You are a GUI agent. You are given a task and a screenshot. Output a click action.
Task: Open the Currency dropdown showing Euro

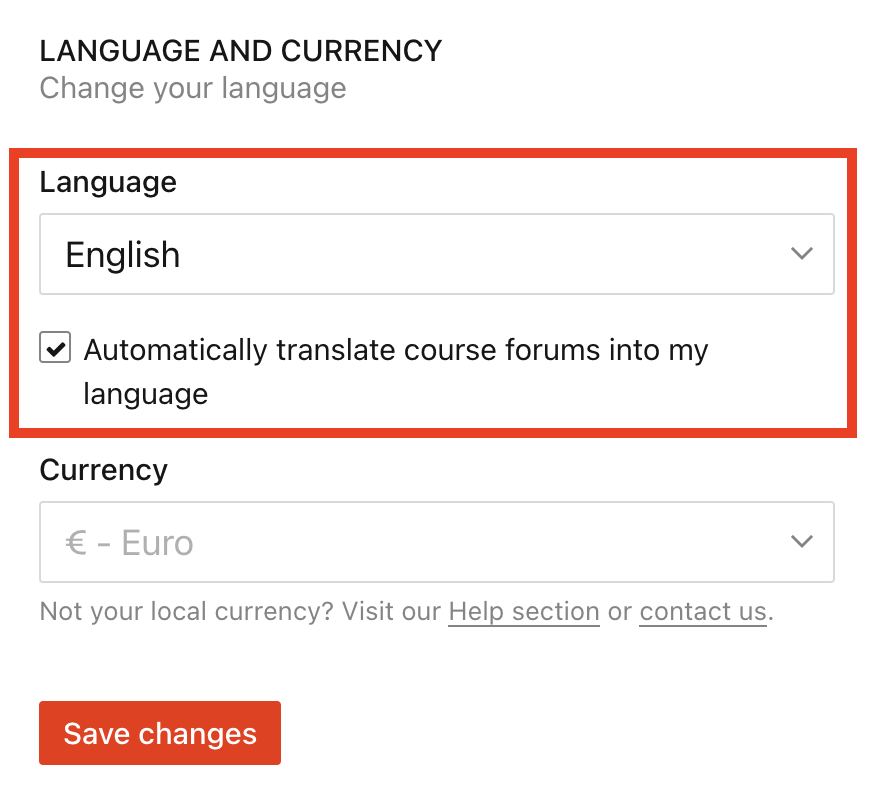(436, 541)
